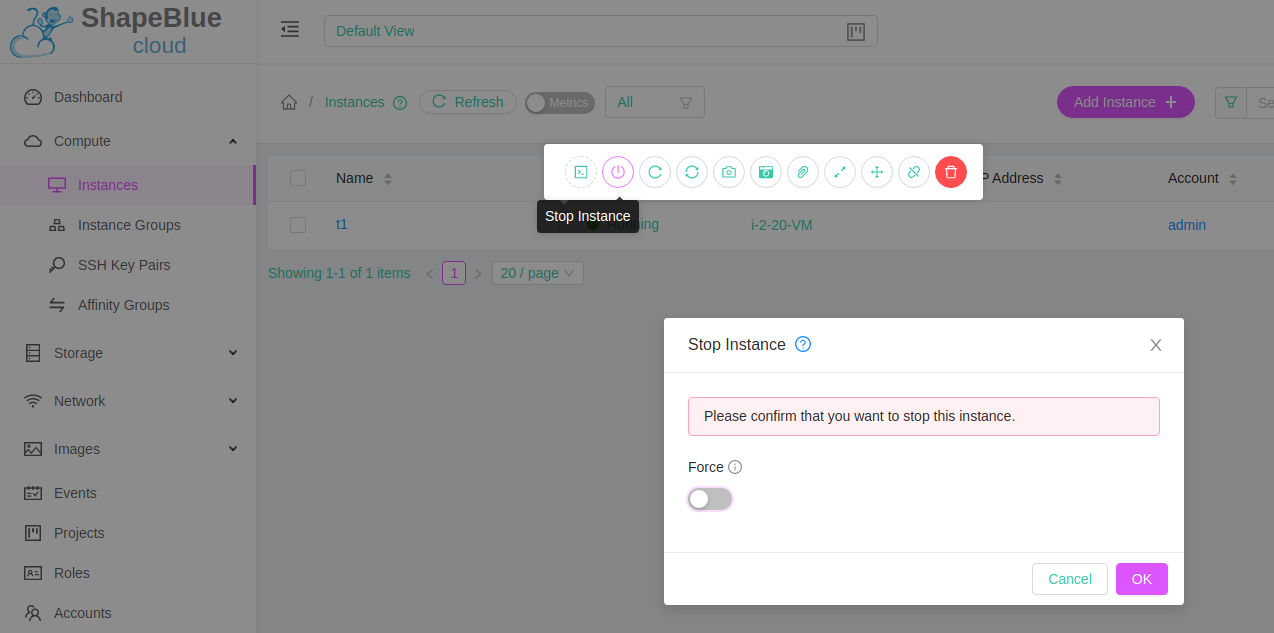This screenshot has width=1274, height=633.
Task: Click the unlink icon in action toolbar
Action: pyautogui.click(x=914, y=172)
